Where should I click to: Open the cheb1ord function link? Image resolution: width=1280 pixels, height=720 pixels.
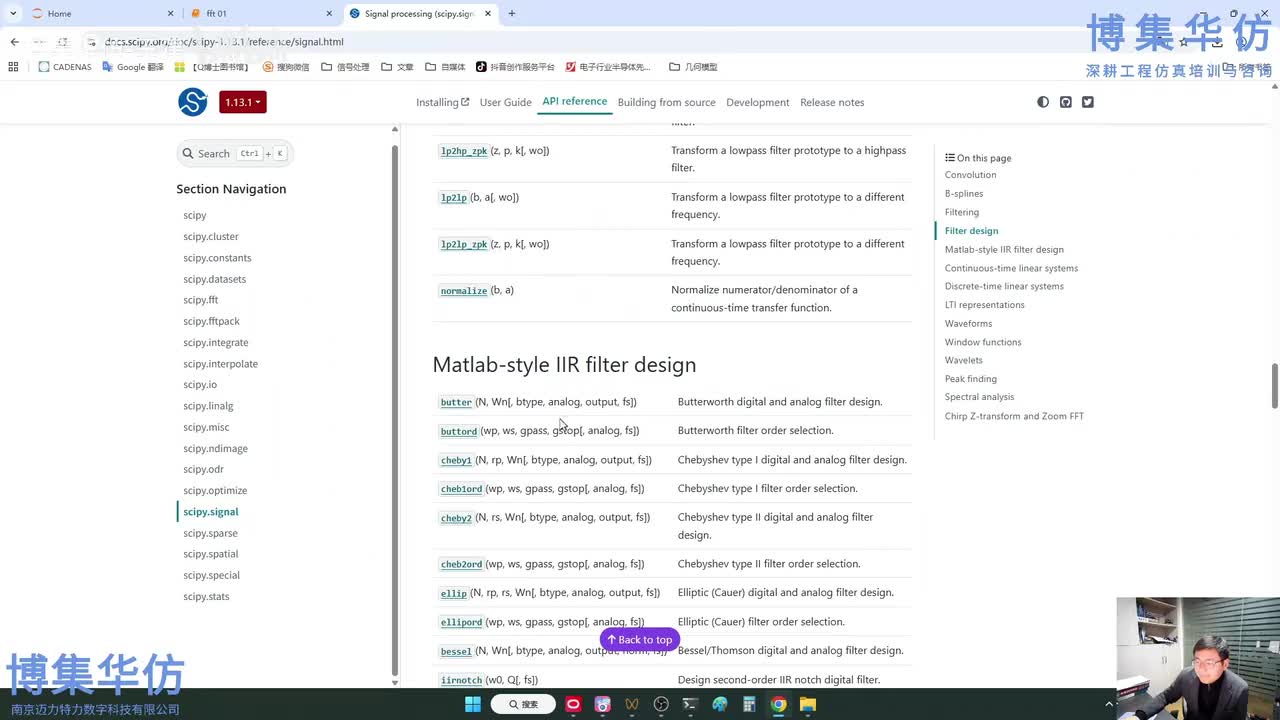click(x=461, y=489)
